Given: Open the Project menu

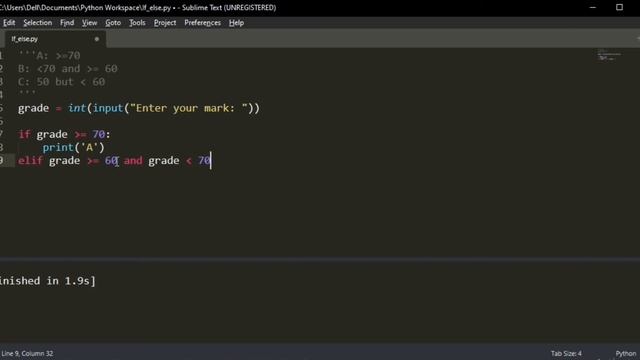Looking at the screenshot, I should point(165,23).
